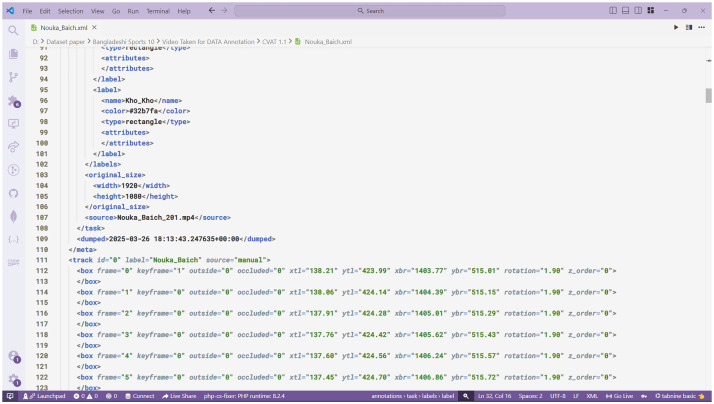Open the MongoDB leaf icon panel
The height and width of the screenshot is (404, 714).
click(x=13, y=216)
